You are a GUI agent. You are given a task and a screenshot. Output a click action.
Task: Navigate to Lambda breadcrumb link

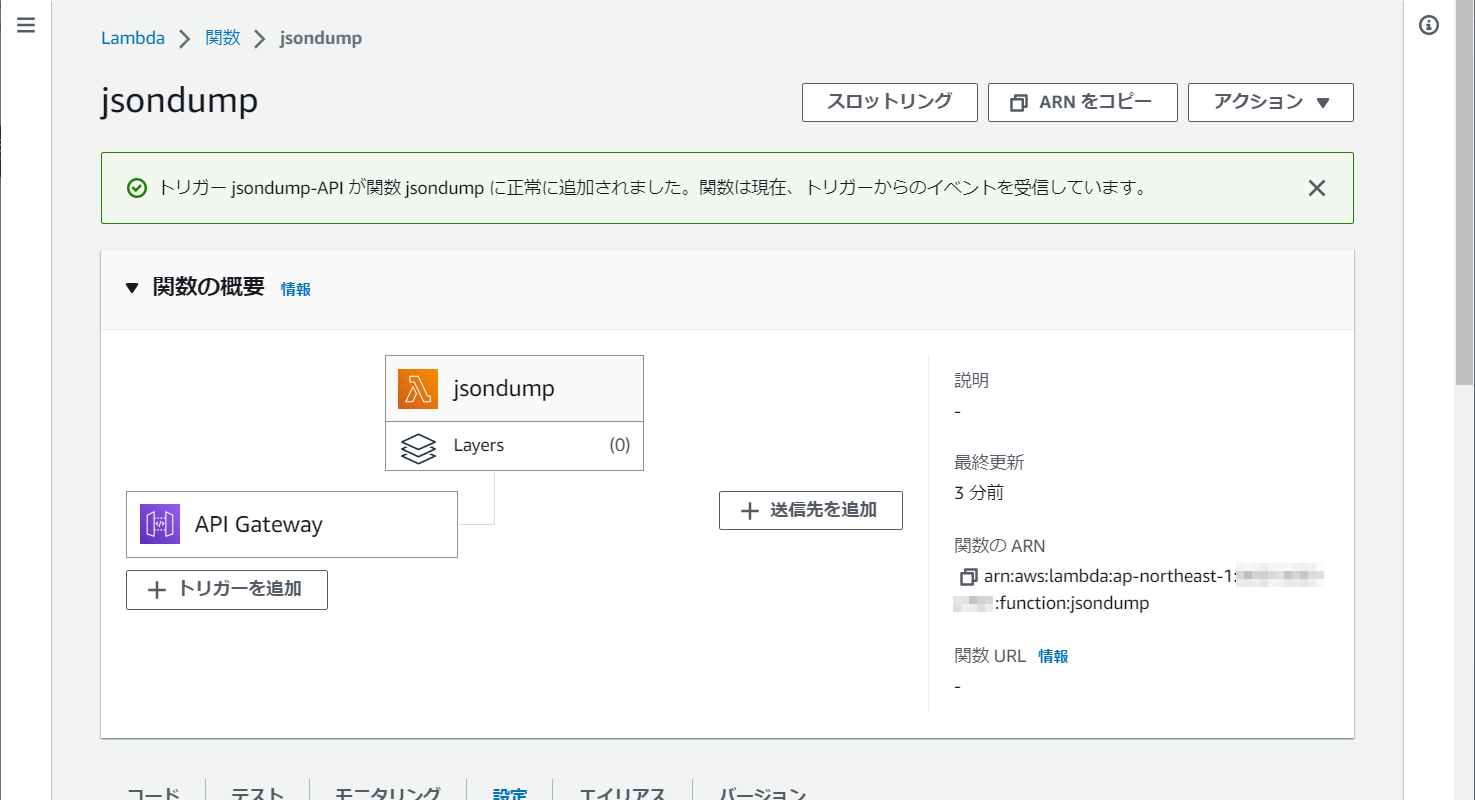pos(133,39)
